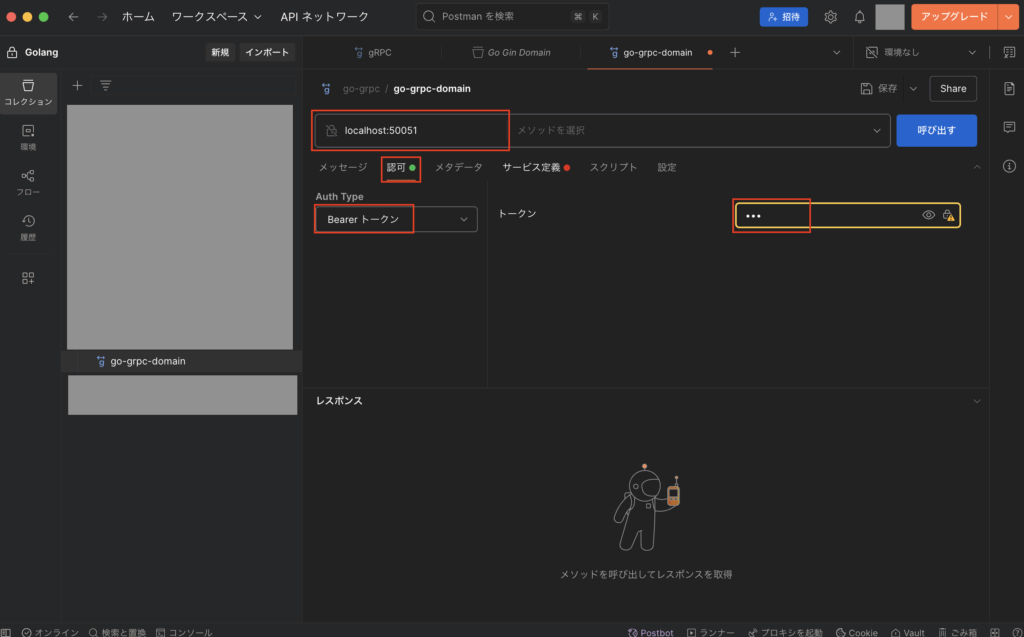Open the メソッドを選択 dropdown
This screenshot has width=1024, height=637.
(x=699, y=131)
